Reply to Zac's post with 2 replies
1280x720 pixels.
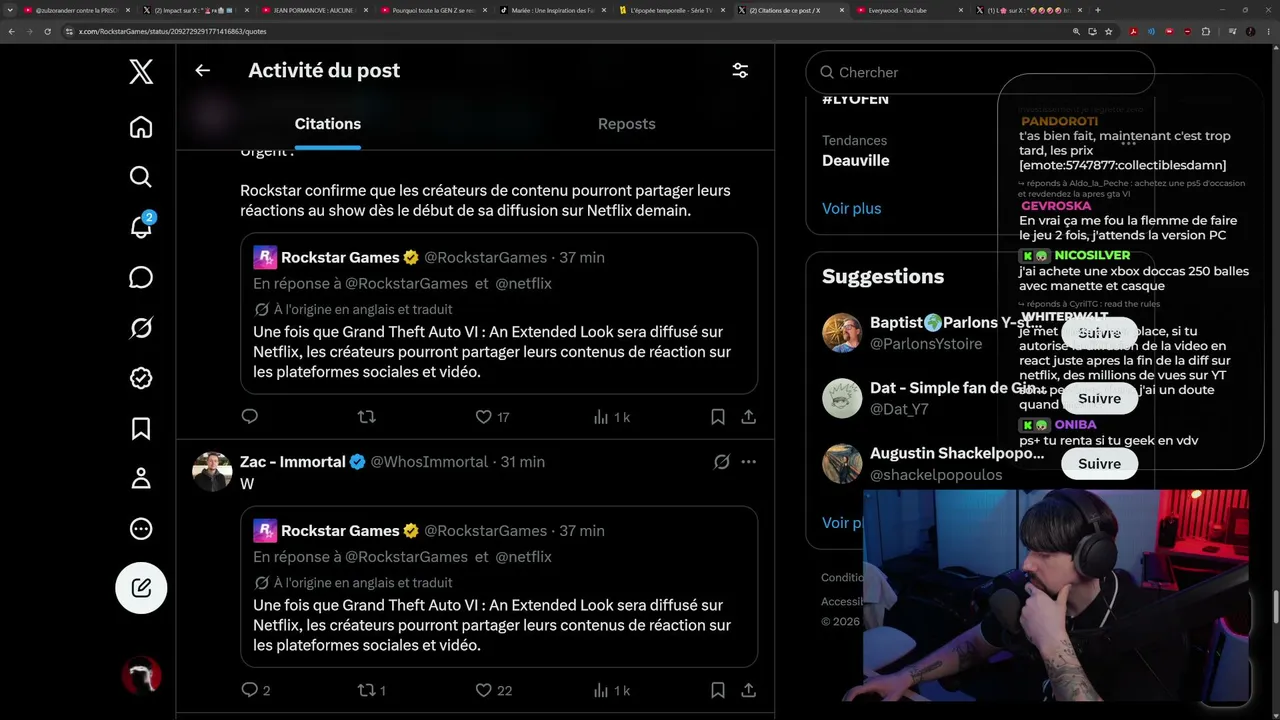pyautogui.click(x=256, y=690)
